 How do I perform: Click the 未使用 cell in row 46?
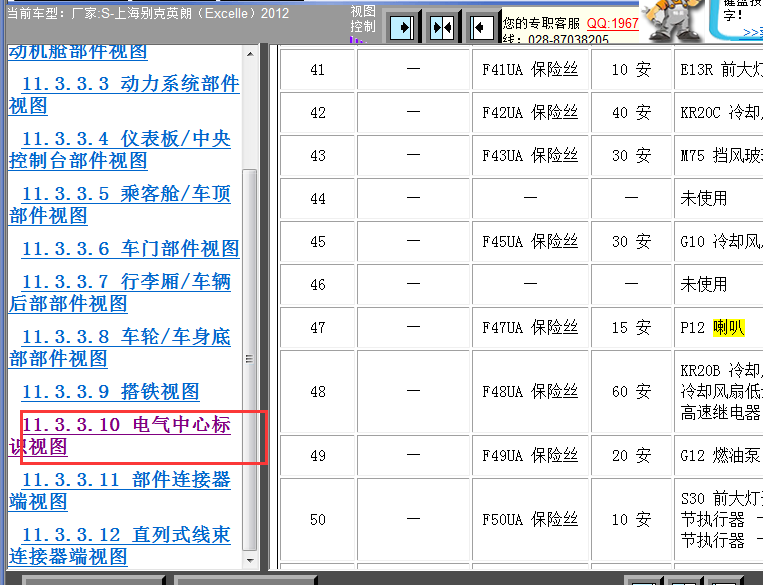coord(719,284)
